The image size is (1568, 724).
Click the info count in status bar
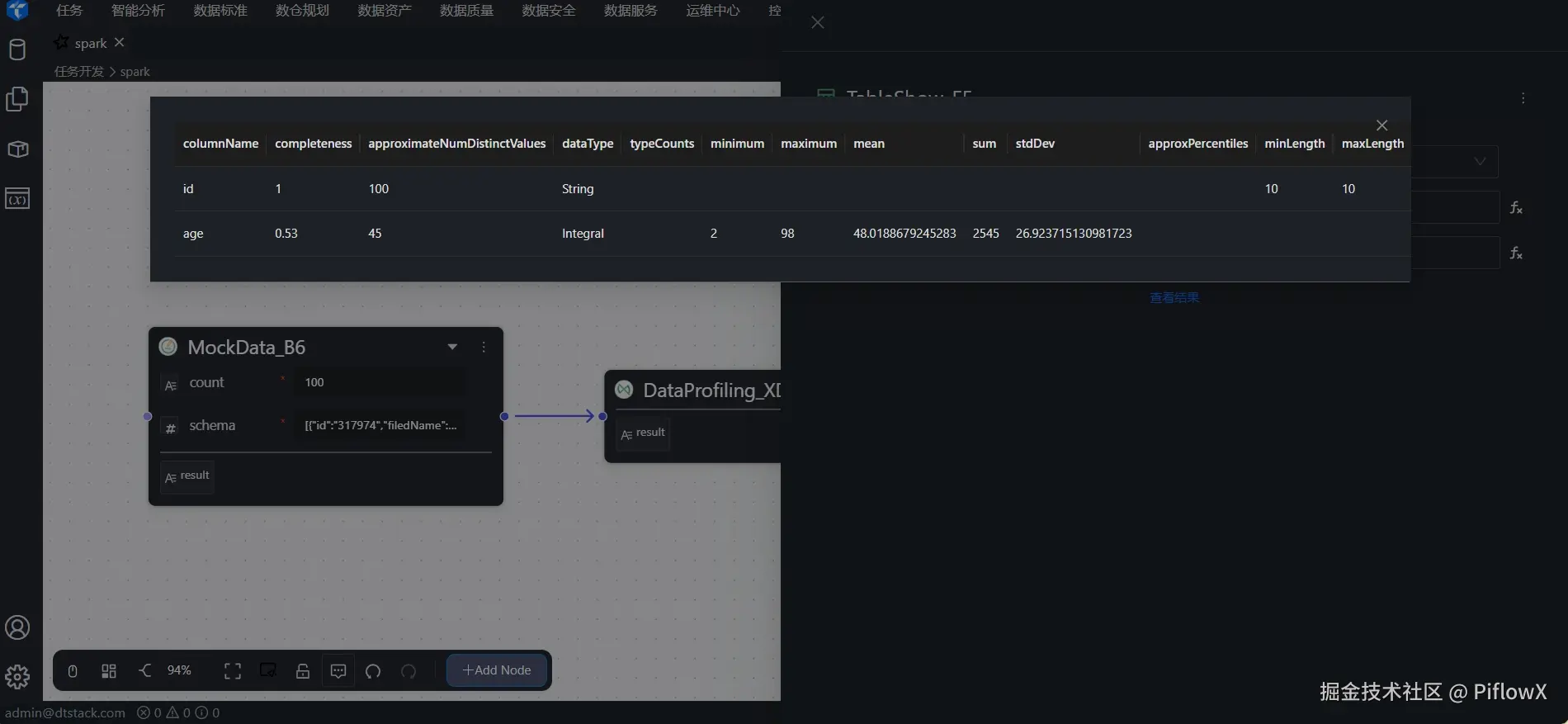(207, 712)
